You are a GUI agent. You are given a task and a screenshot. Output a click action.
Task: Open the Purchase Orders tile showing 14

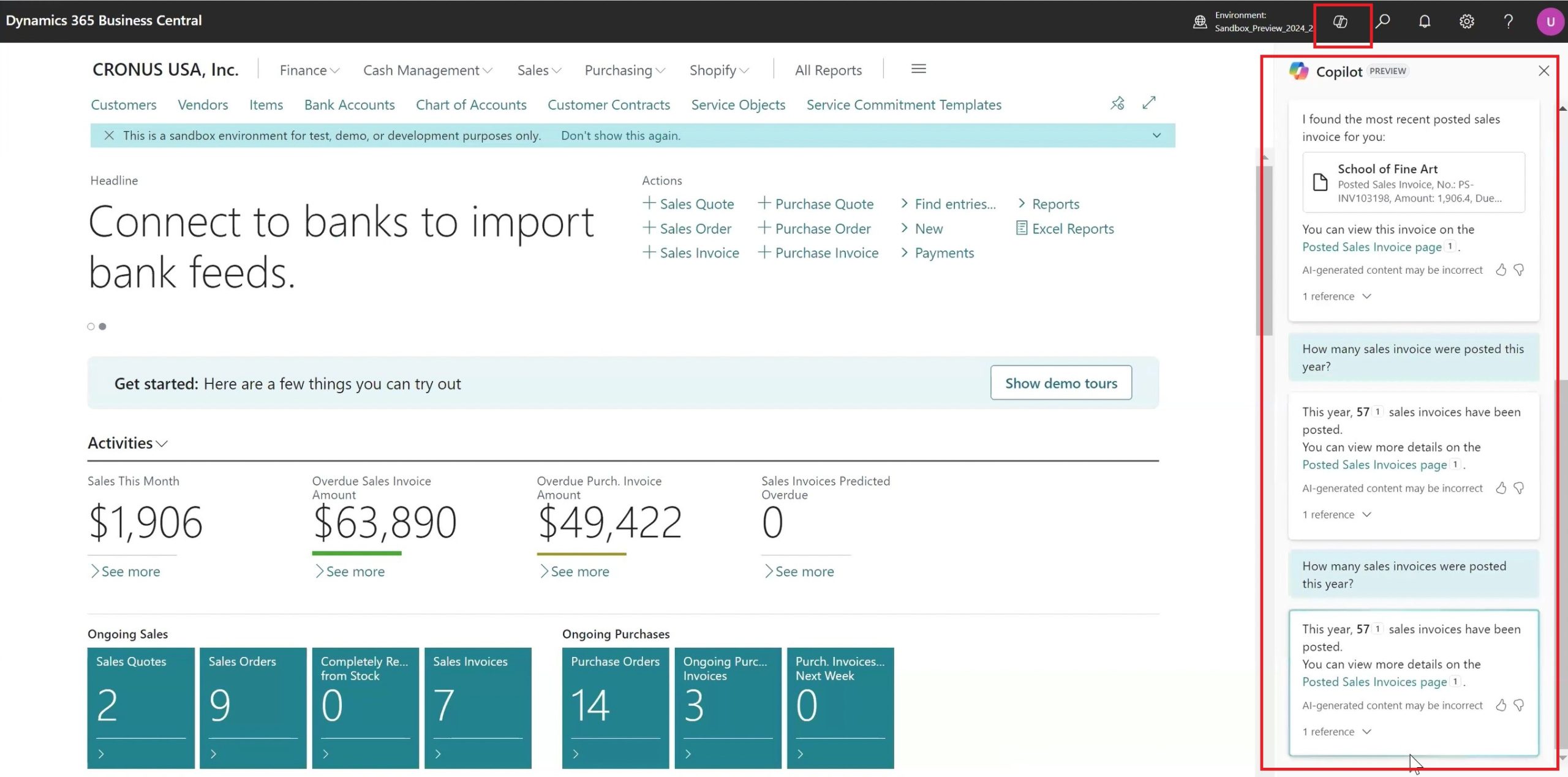616,708
